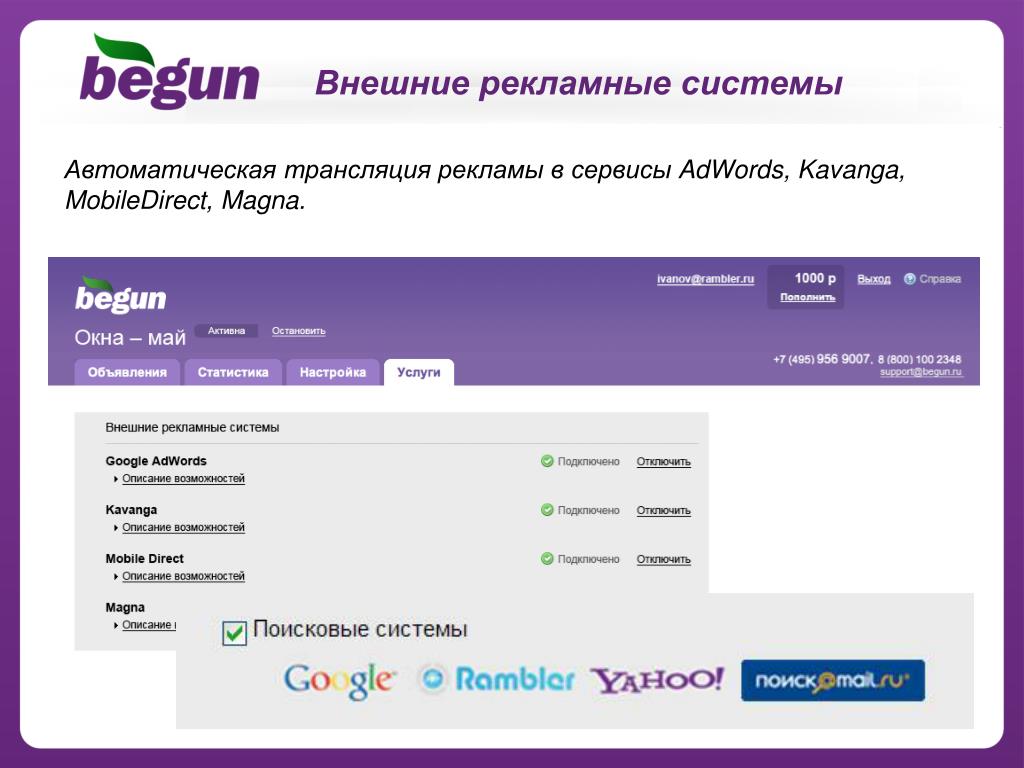The height and width of the screenshot is (768, 1024).
Task: Click the Подключено status for Google AdWords
Action: [x=588, y=462]
